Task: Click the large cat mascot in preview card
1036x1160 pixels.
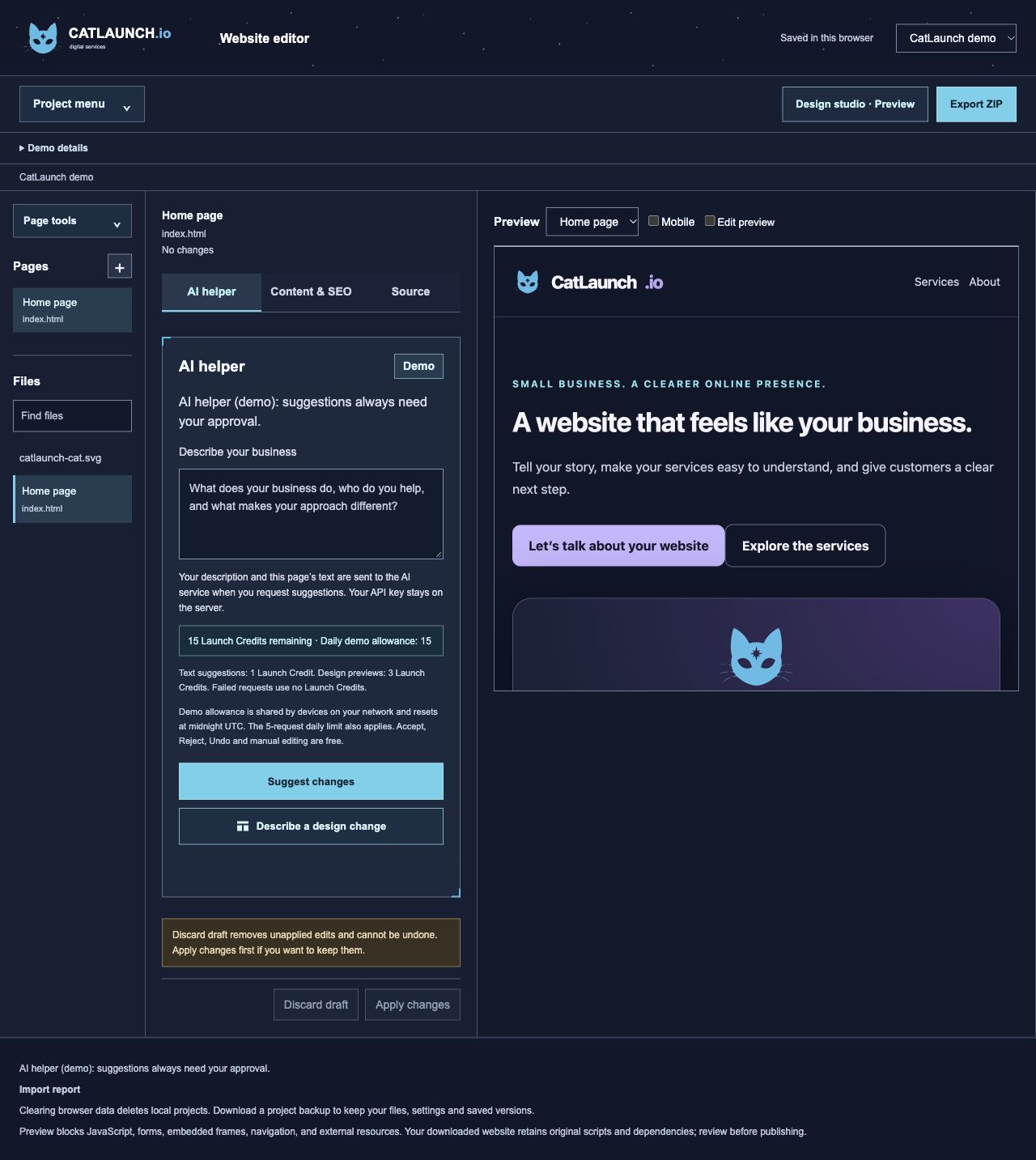Action: (756, 656)
